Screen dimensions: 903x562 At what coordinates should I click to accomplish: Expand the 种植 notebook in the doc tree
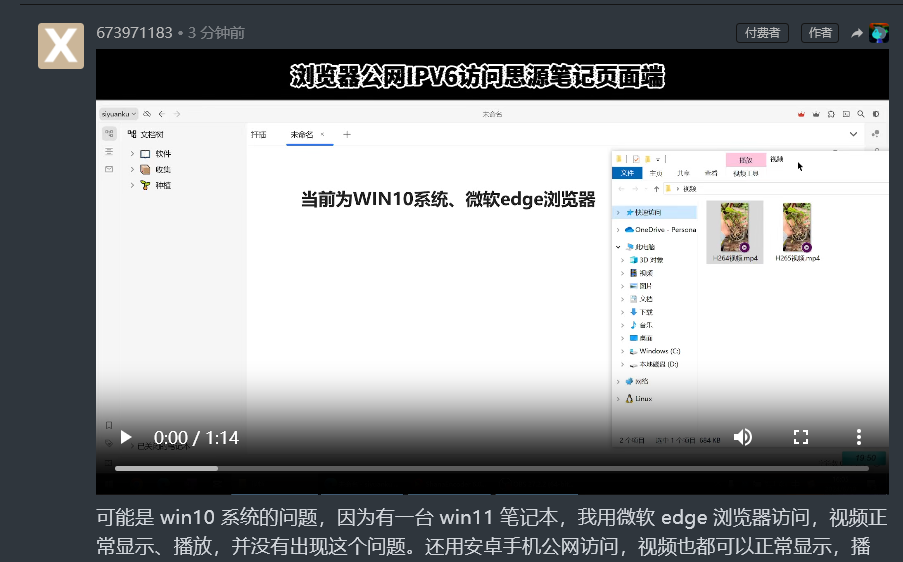click(x=132, y=185)
